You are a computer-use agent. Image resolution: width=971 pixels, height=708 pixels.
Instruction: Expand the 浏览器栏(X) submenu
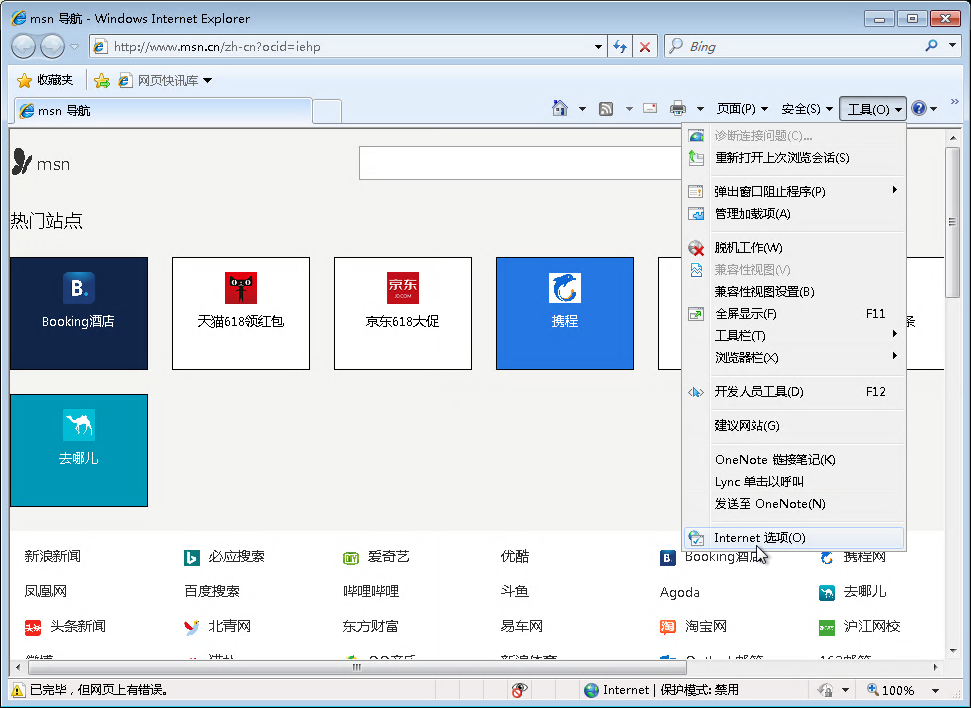pyautogui.click(x=793, y=357)
